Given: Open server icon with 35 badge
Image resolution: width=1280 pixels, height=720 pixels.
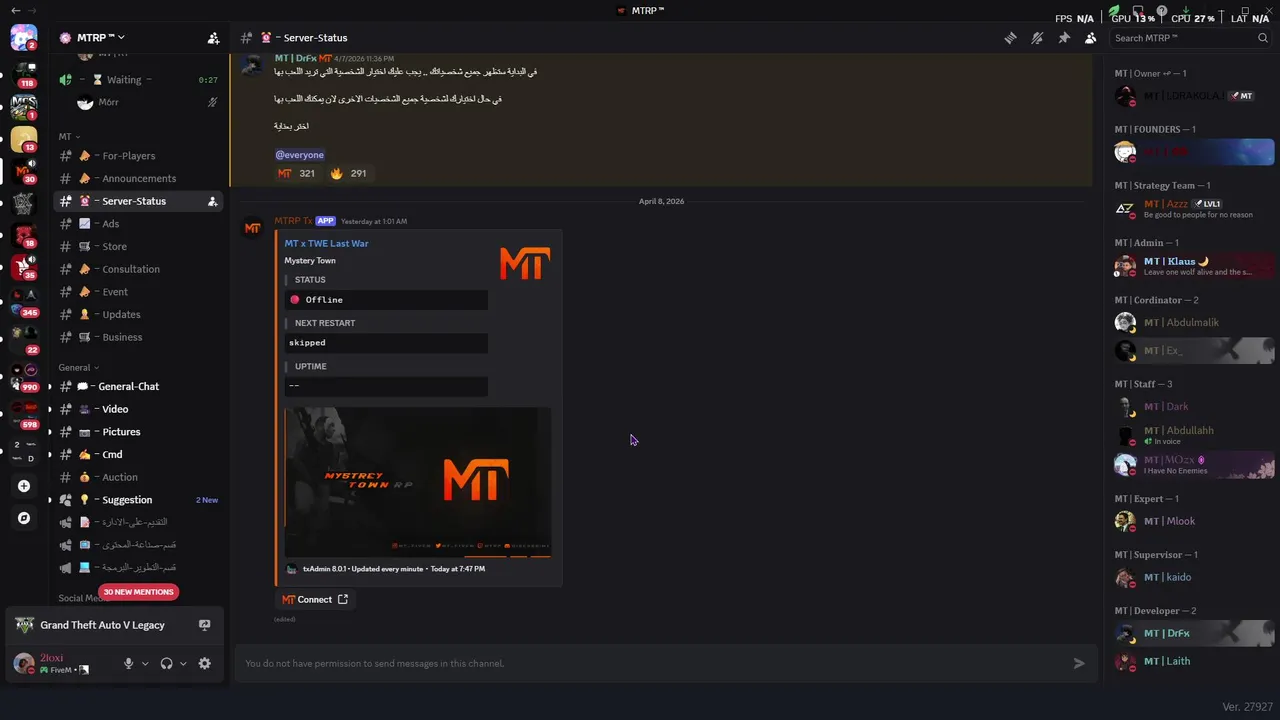Looking at the screenshot, I should [x=23, y=267].
